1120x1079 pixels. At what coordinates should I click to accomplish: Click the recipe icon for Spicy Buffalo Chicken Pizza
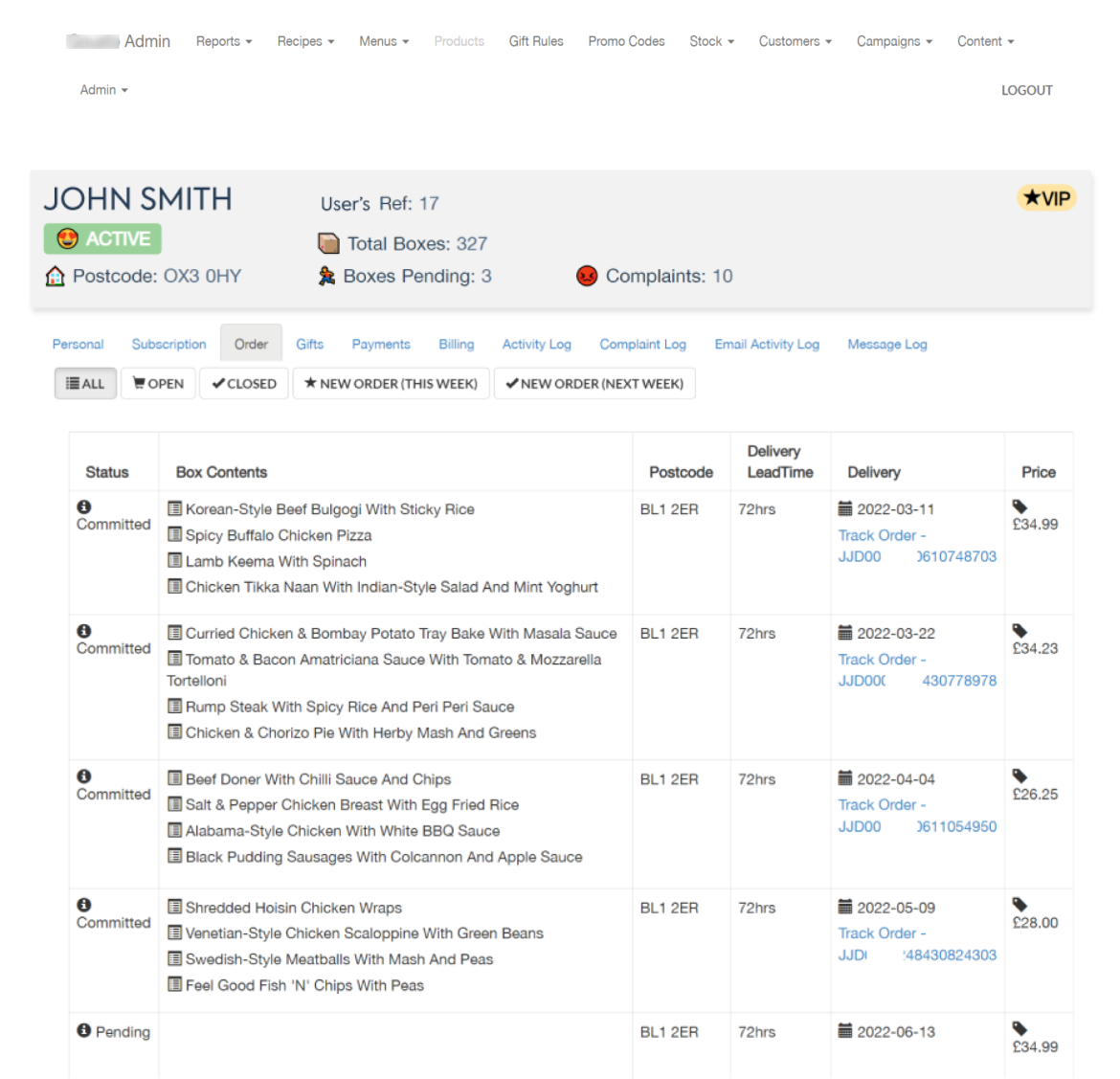pos(174,534)
